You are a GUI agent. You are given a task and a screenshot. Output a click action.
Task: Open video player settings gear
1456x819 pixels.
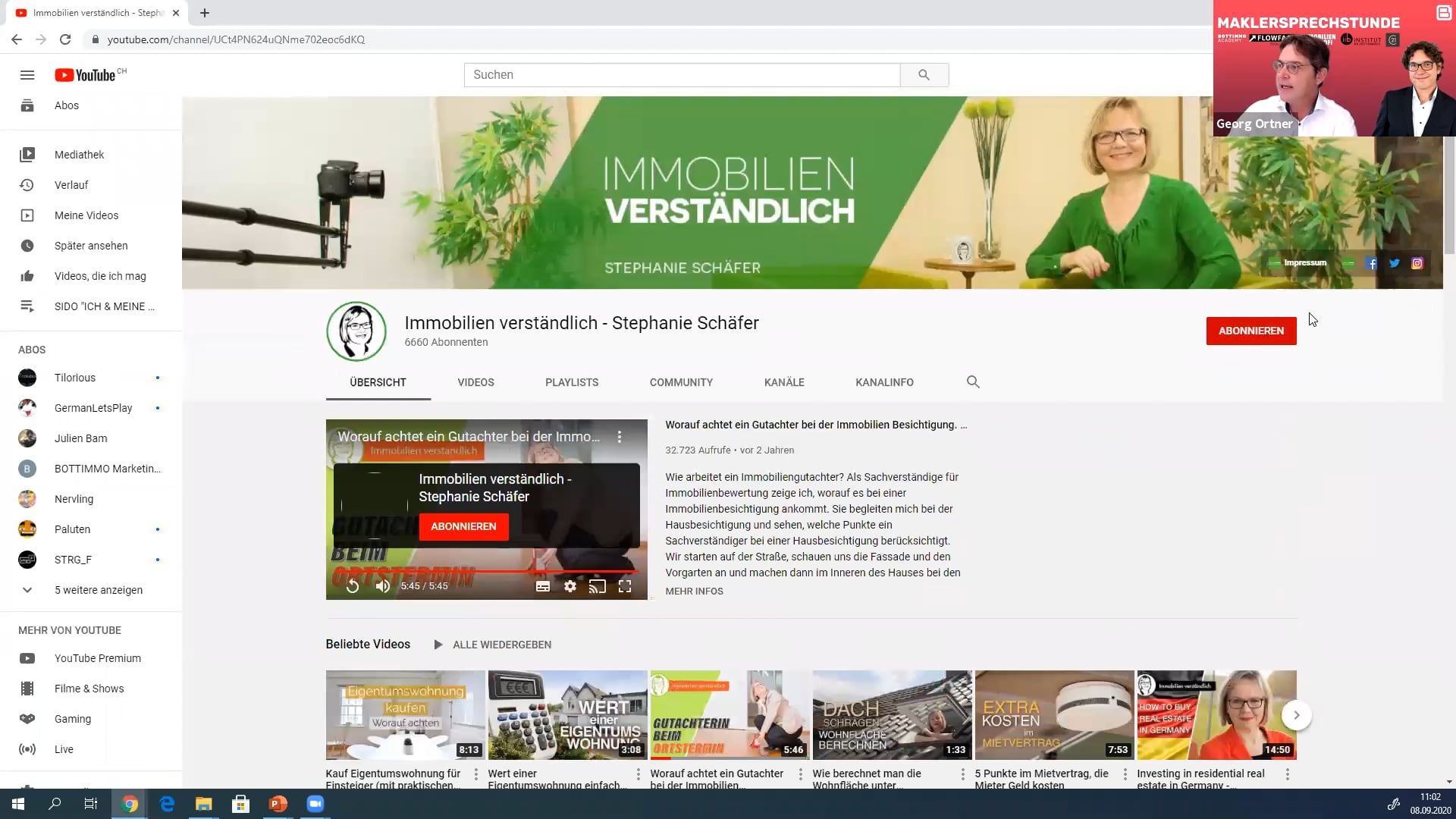[x=570, y=586]
